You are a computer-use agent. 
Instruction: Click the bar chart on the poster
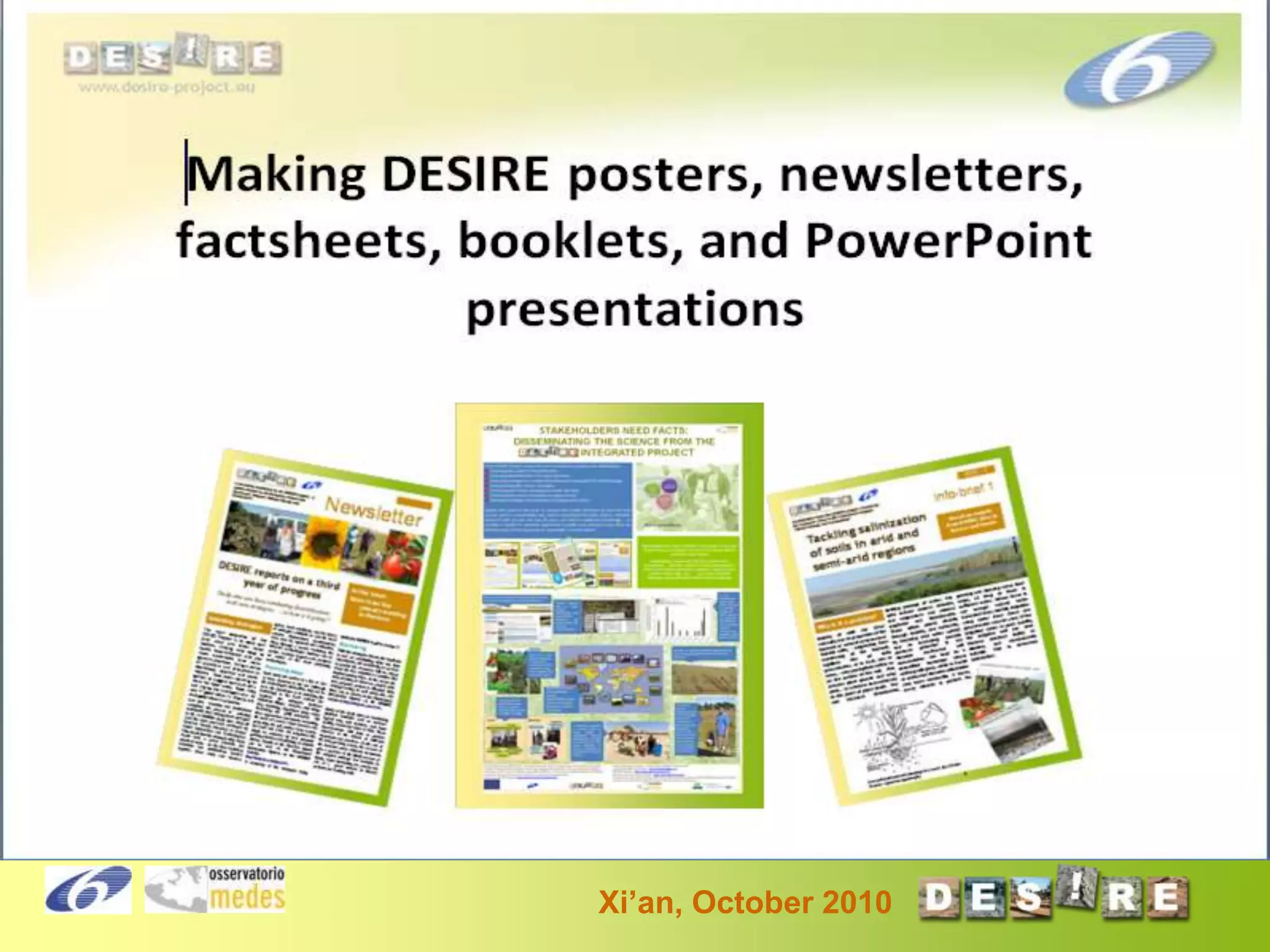tap(679, 619)
